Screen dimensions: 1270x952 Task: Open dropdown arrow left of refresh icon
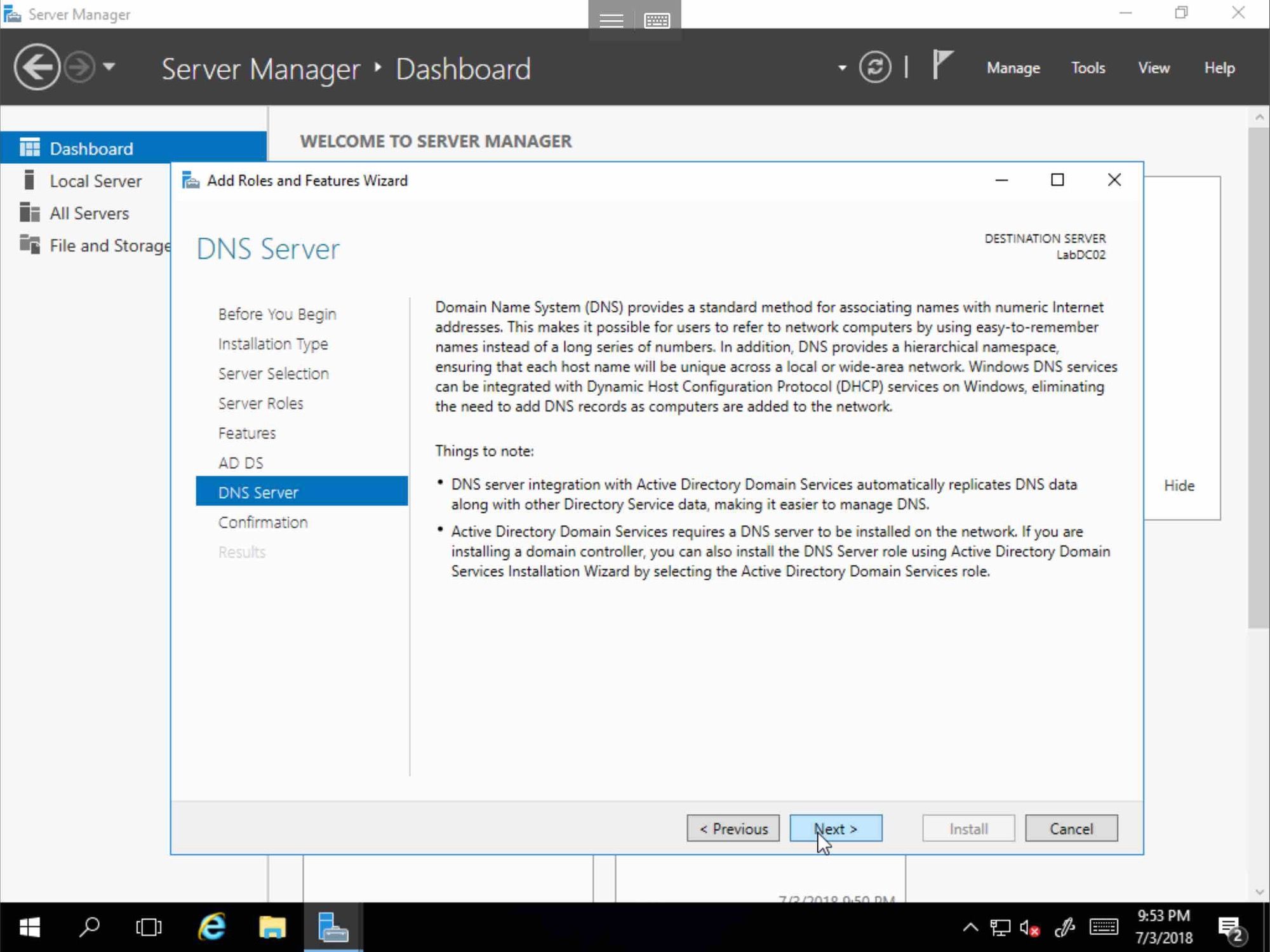[842, 68]
